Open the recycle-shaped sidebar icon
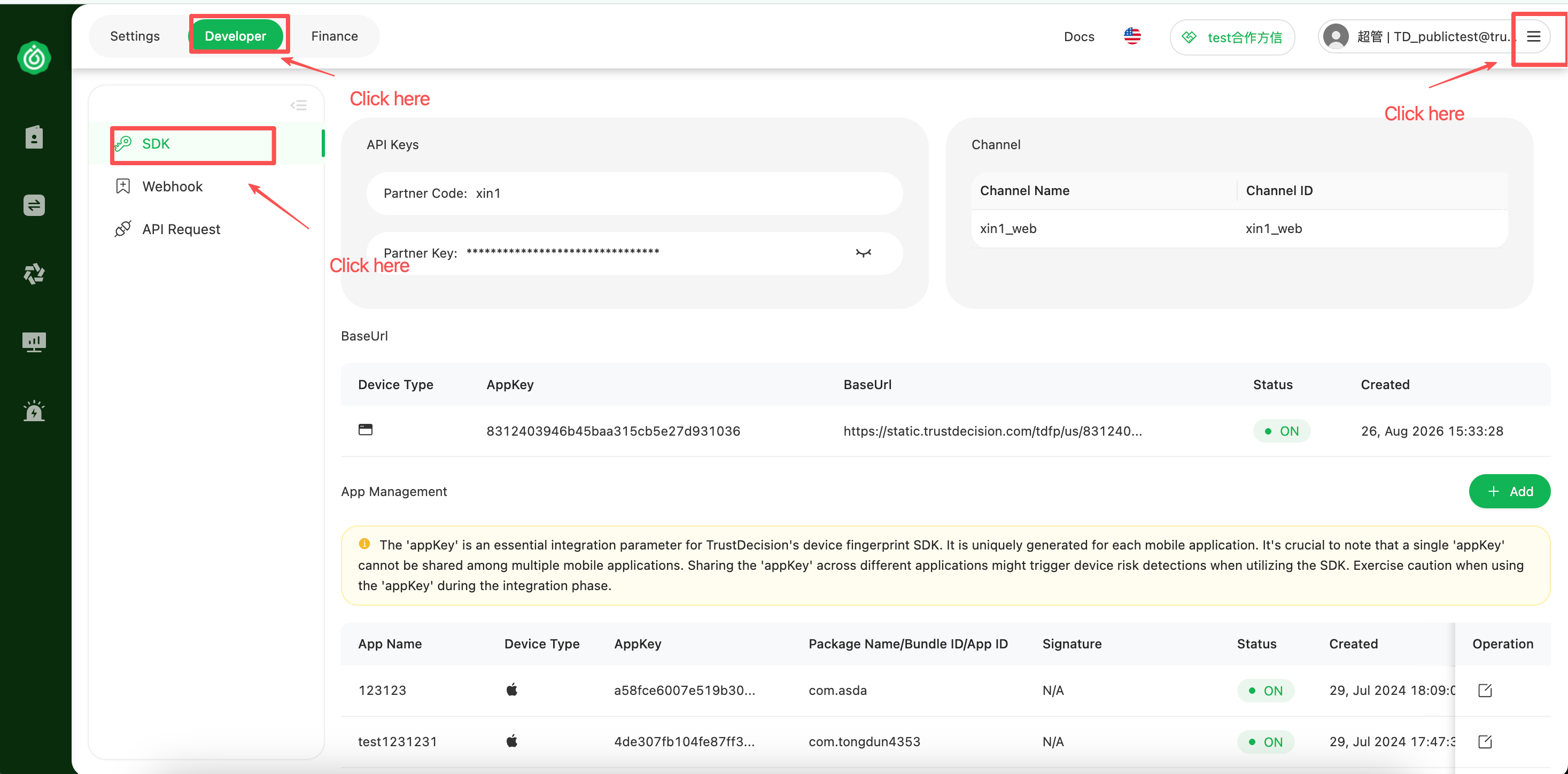 pos(34,274)
